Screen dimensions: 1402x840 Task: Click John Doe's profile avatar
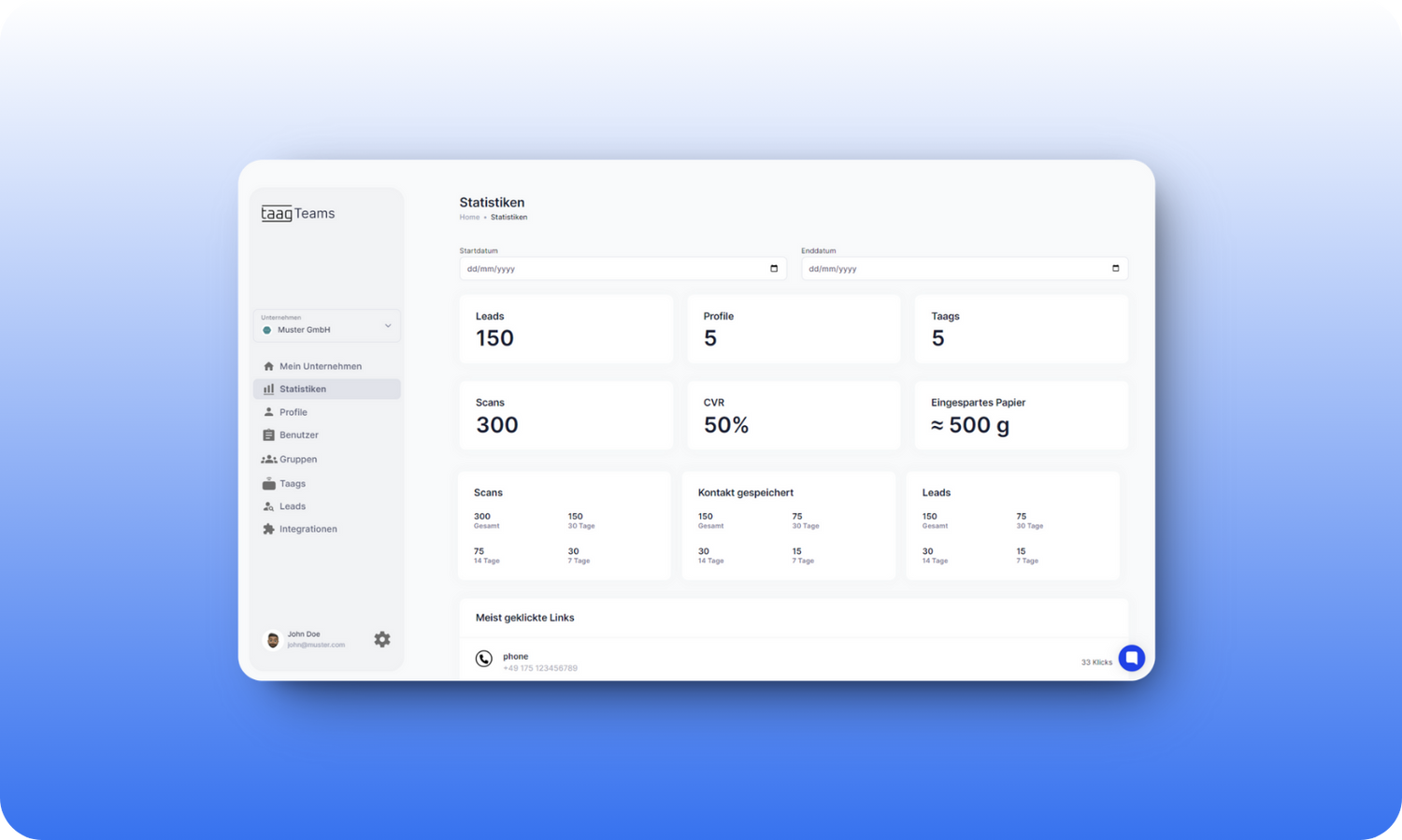pos(273,640)
